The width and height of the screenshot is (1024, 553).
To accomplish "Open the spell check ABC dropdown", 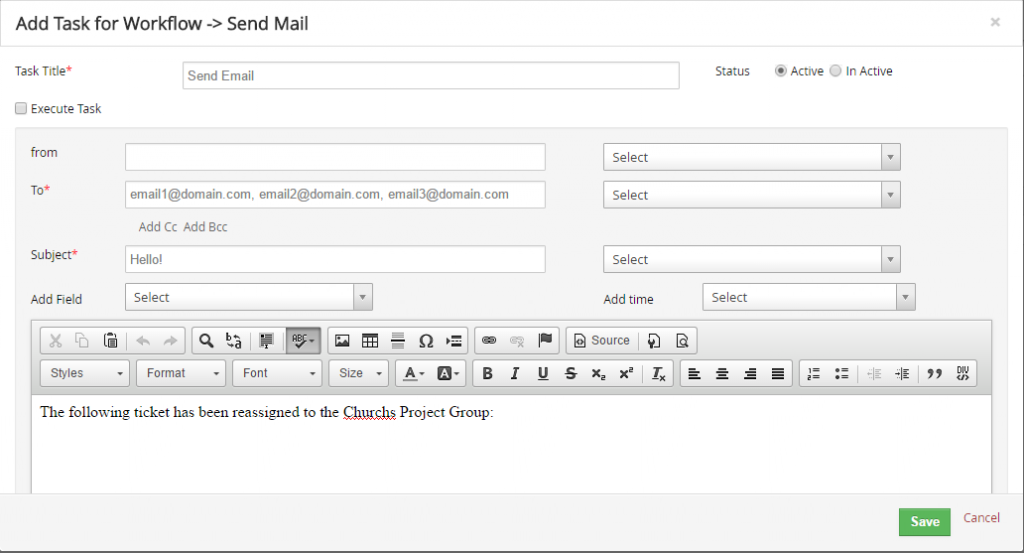I will click(x=303, y=341).
